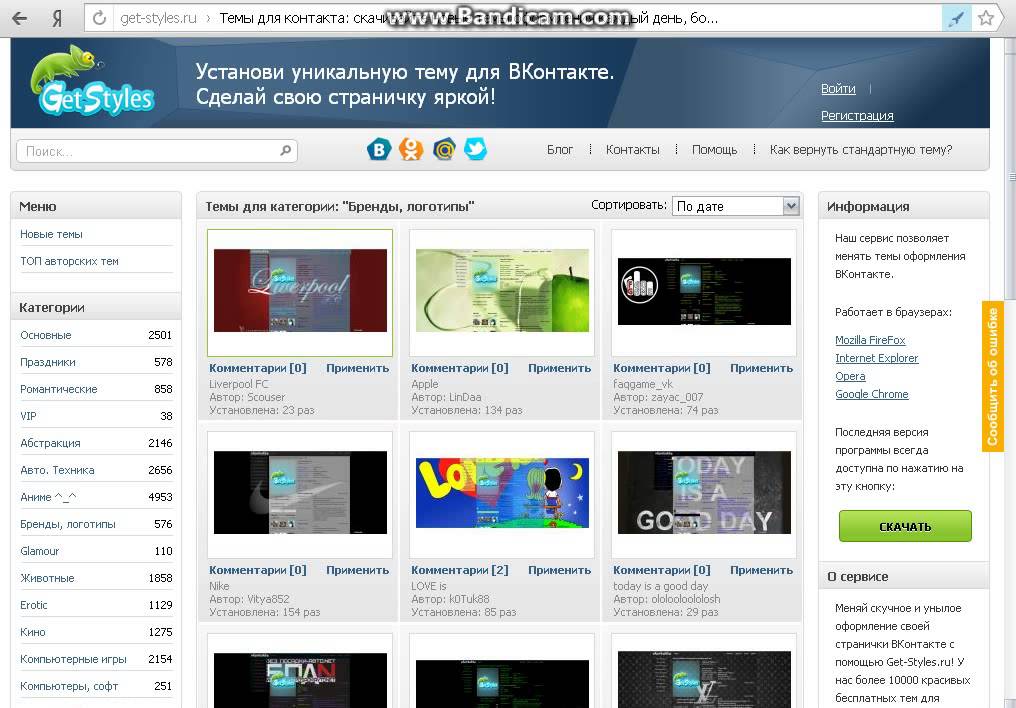
Task: Open the Помощь menu item
Action: coord(714,150)
